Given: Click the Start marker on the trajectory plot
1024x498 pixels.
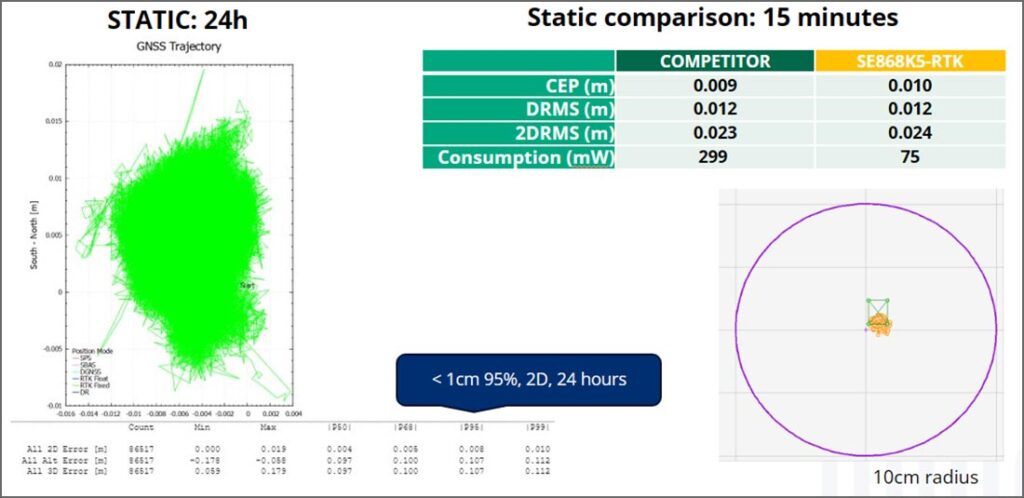Looking at the screenshot, I should coord(247,285).
